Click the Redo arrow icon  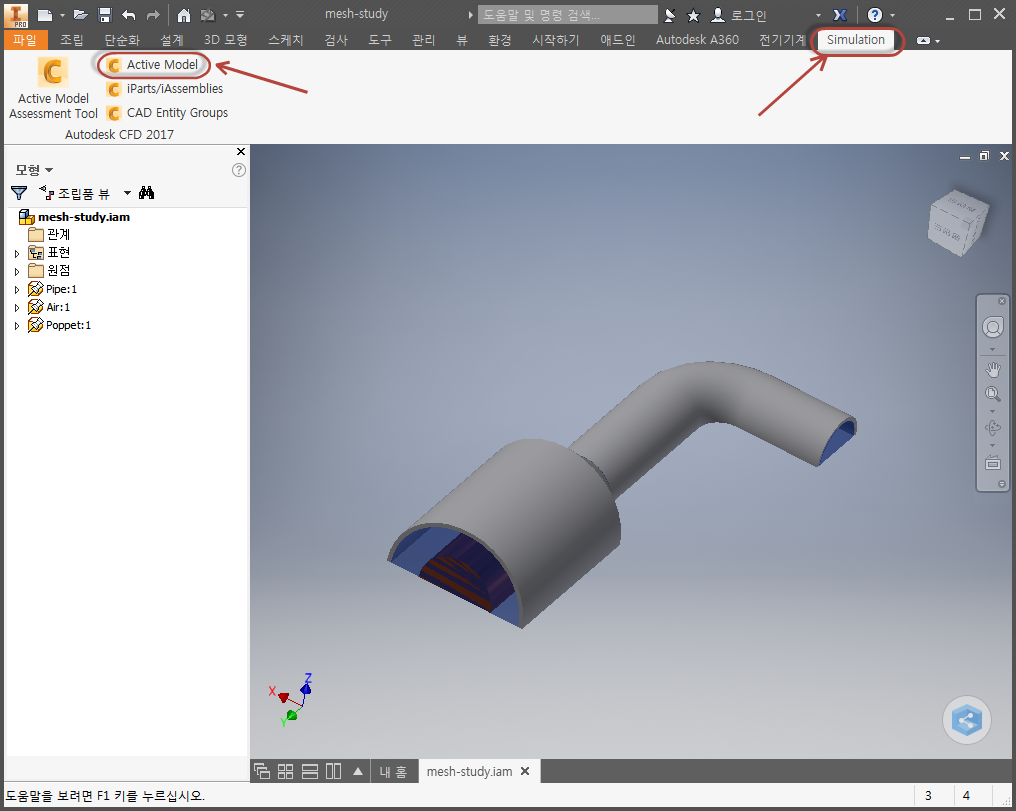pos(153,15)
